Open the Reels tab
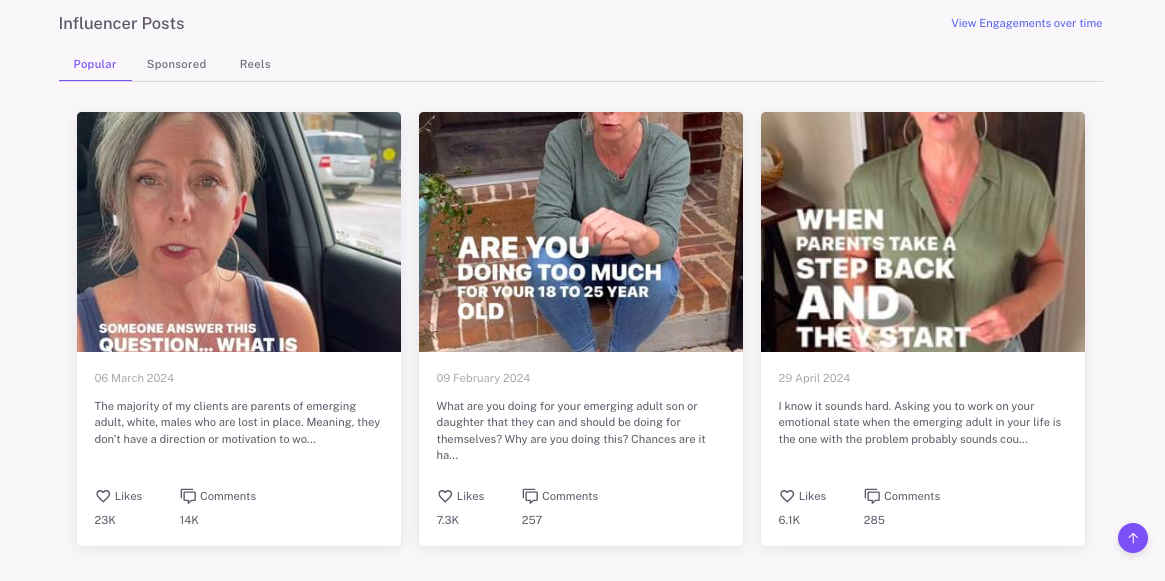 coord(255,63)
